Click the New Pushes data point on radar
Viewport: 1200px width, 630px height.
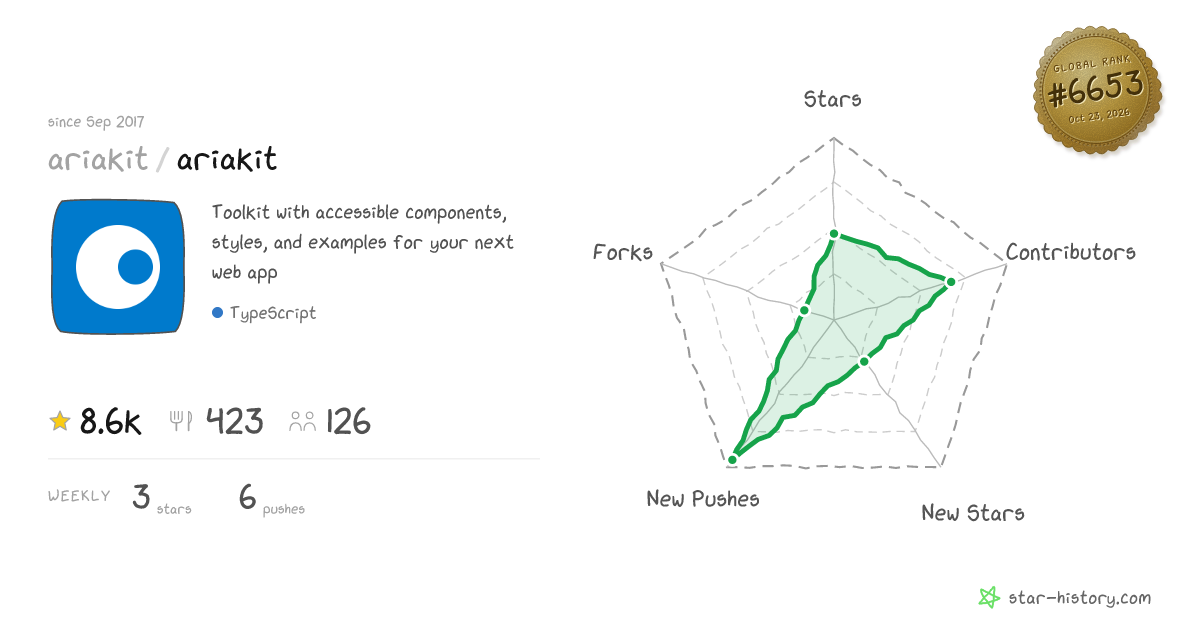tap(733, 459)
